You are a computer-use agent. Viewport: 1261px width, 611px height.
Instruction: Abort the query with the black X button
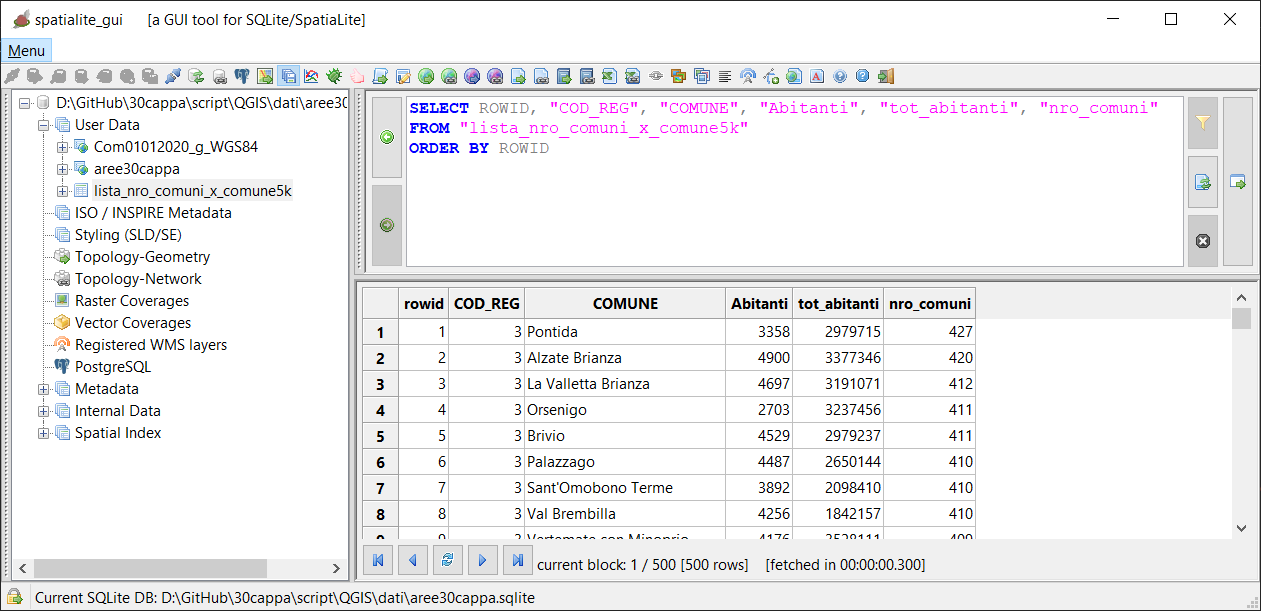click(x=1203, y=241)
